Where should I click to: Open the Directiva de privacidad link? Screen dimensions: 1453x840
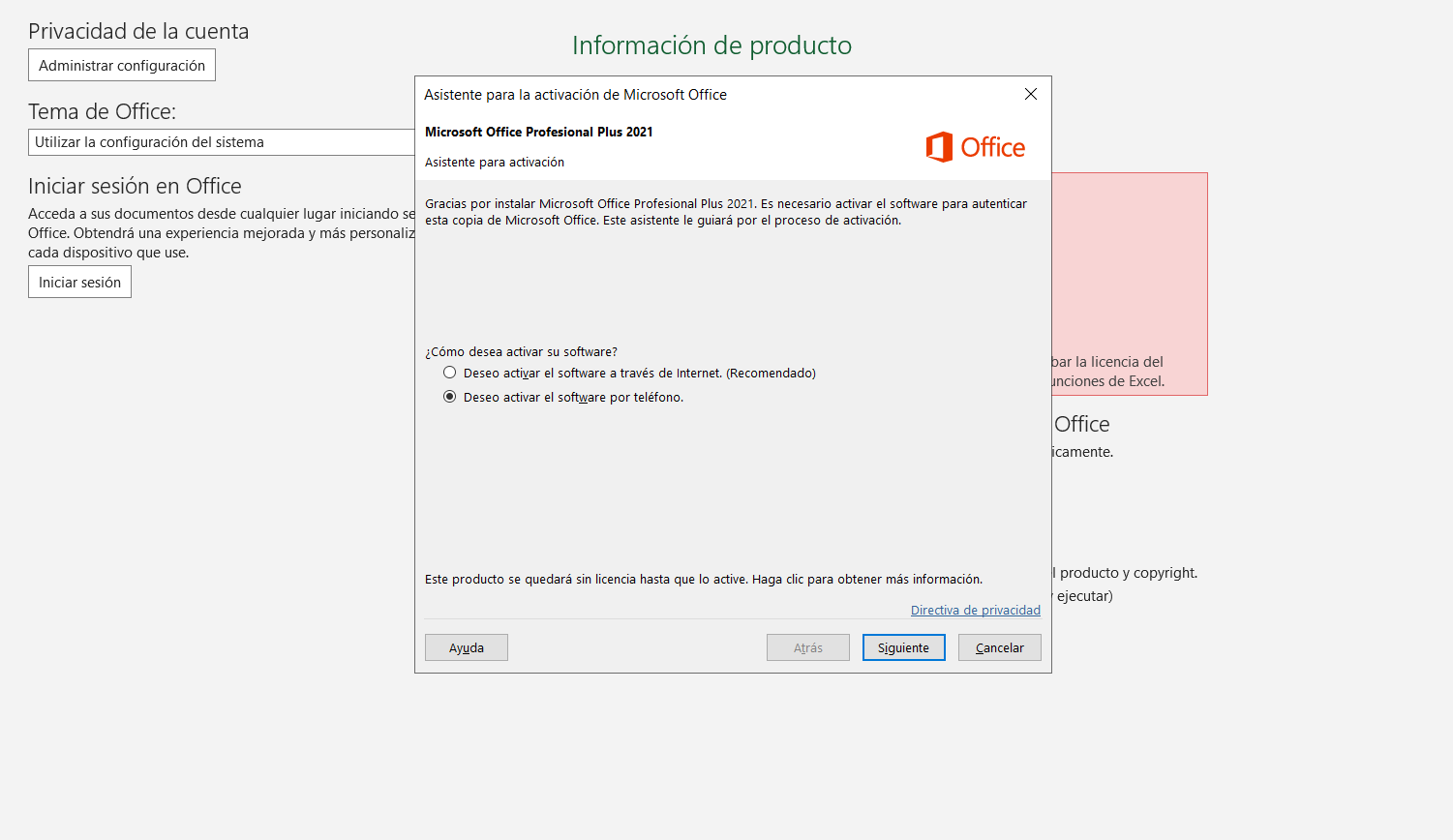tap(975, 610)
